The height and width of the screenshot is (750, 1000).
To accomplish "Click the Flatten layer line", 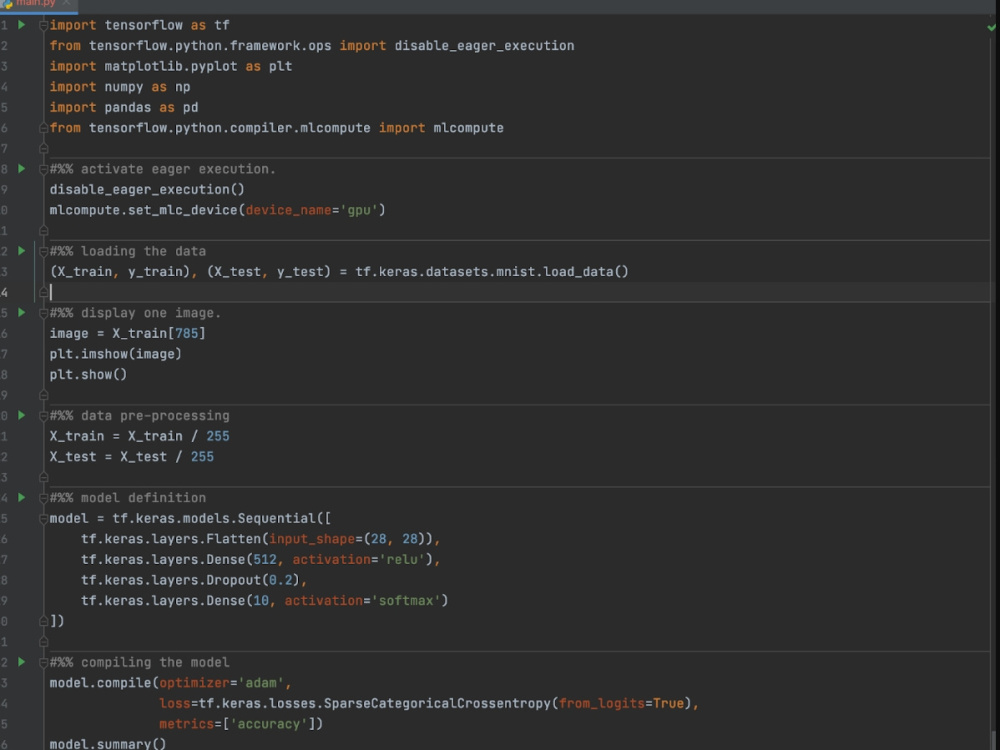I will pyautogui.click(x=260, y=539).
